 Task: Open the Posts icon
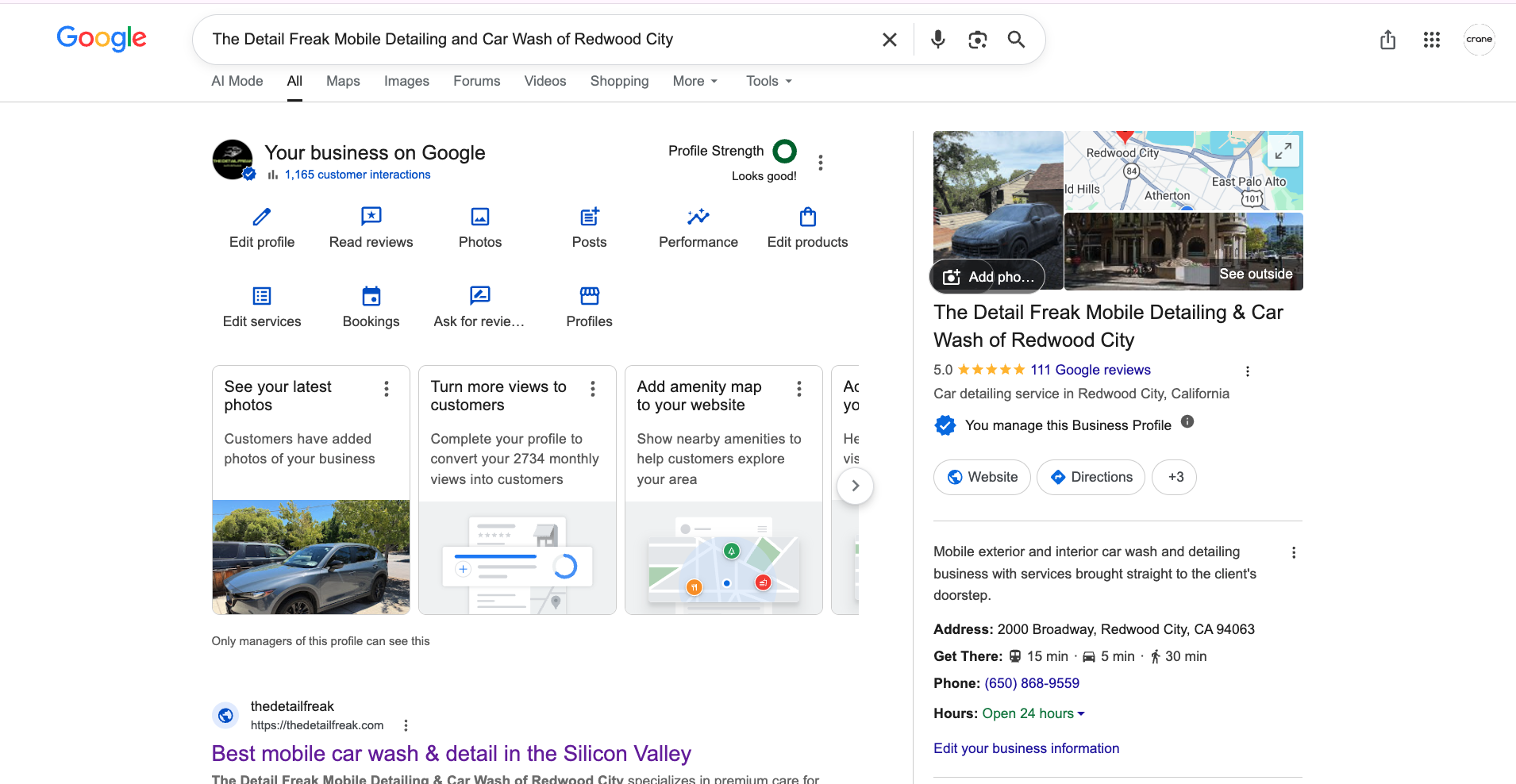pyautogui.click(x=590, y=217)
